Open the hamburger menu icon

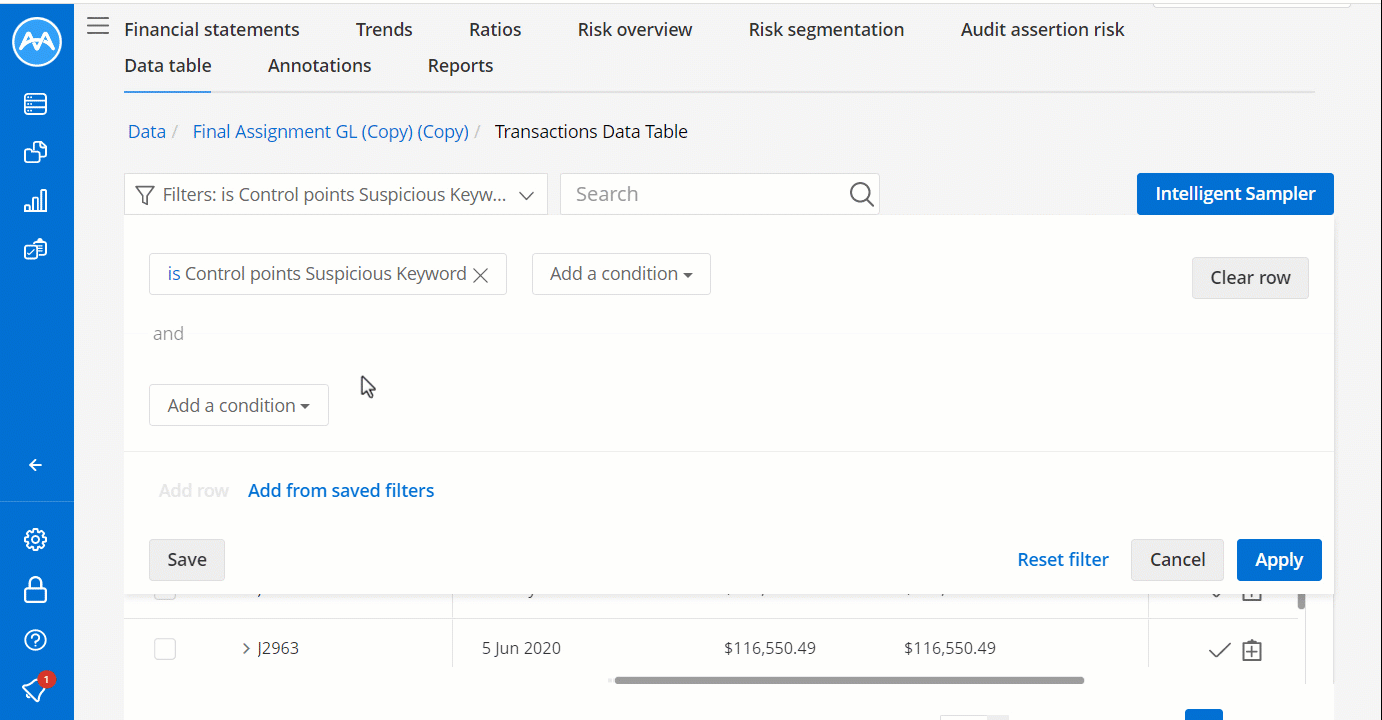(97, 26)
